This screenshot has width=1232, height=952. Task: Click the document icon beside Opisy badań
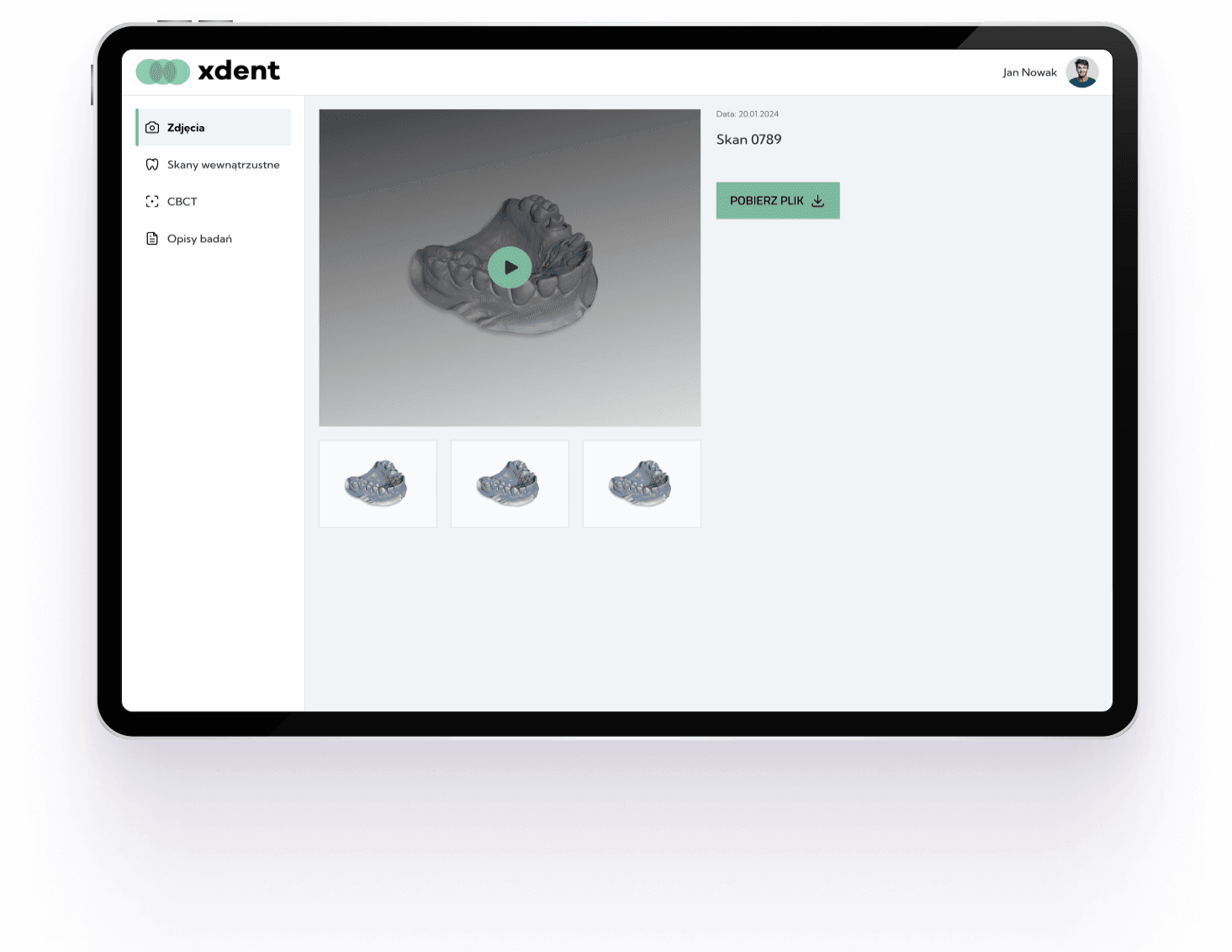pyautogui.click(x=152, y=239)
